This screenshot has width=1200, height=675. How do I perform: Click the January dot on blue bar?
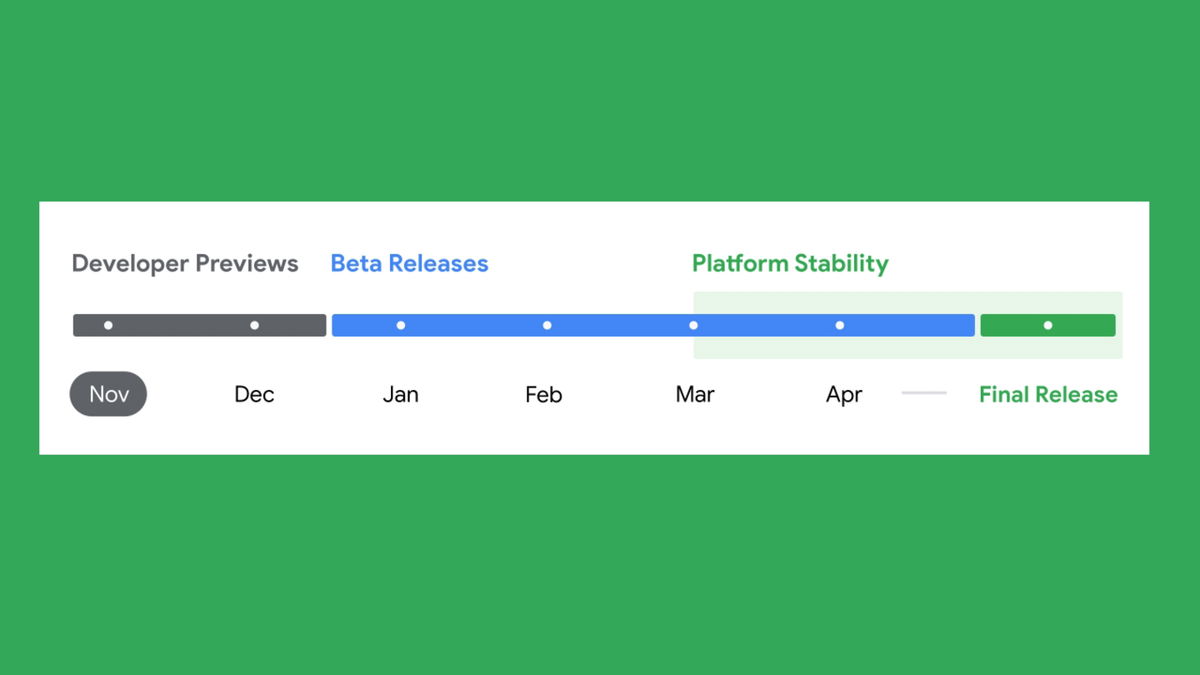pos(400,325)
